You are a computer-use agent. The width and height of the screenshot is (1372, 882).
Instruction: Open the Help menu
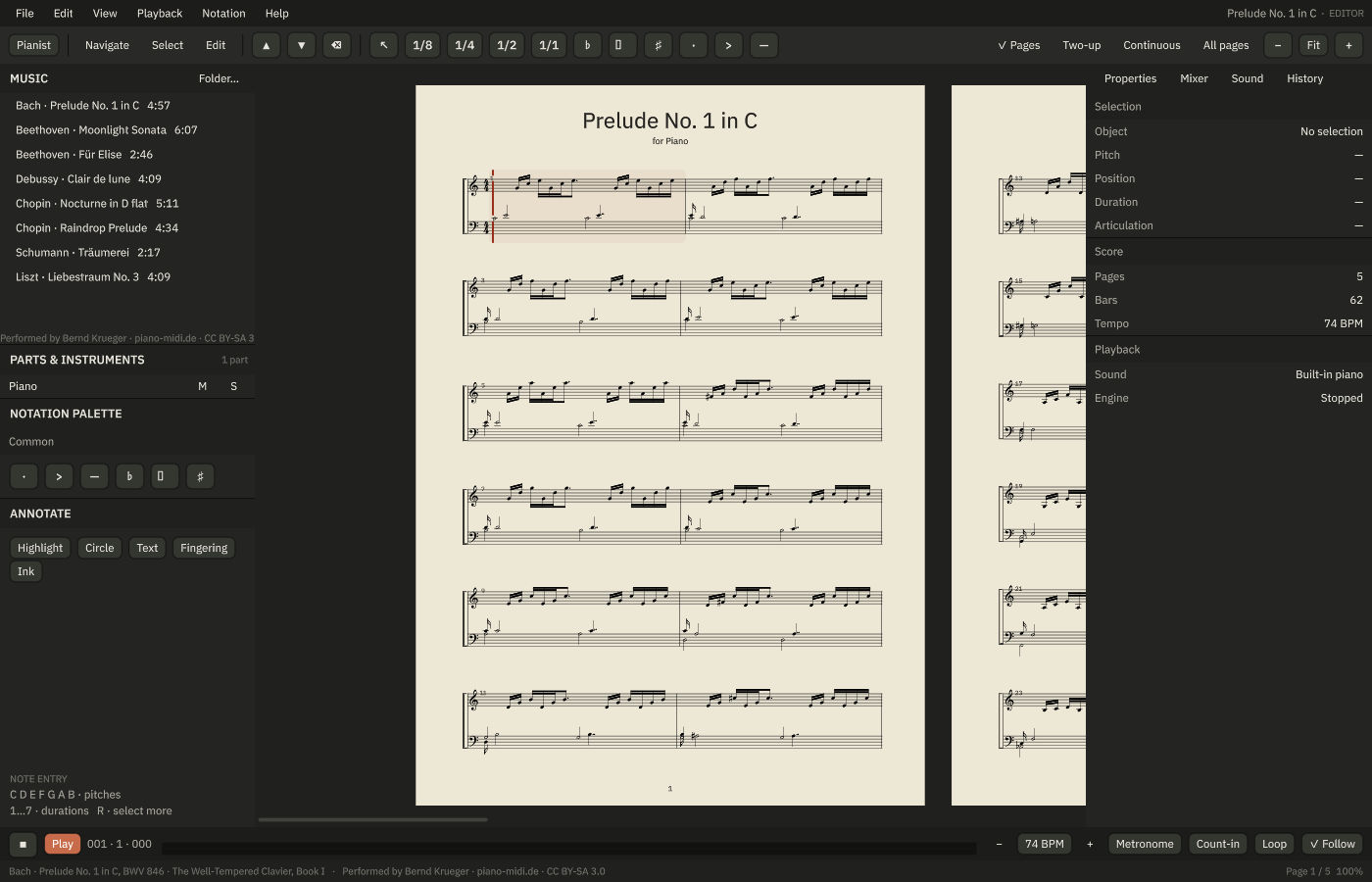pos(277,14)
